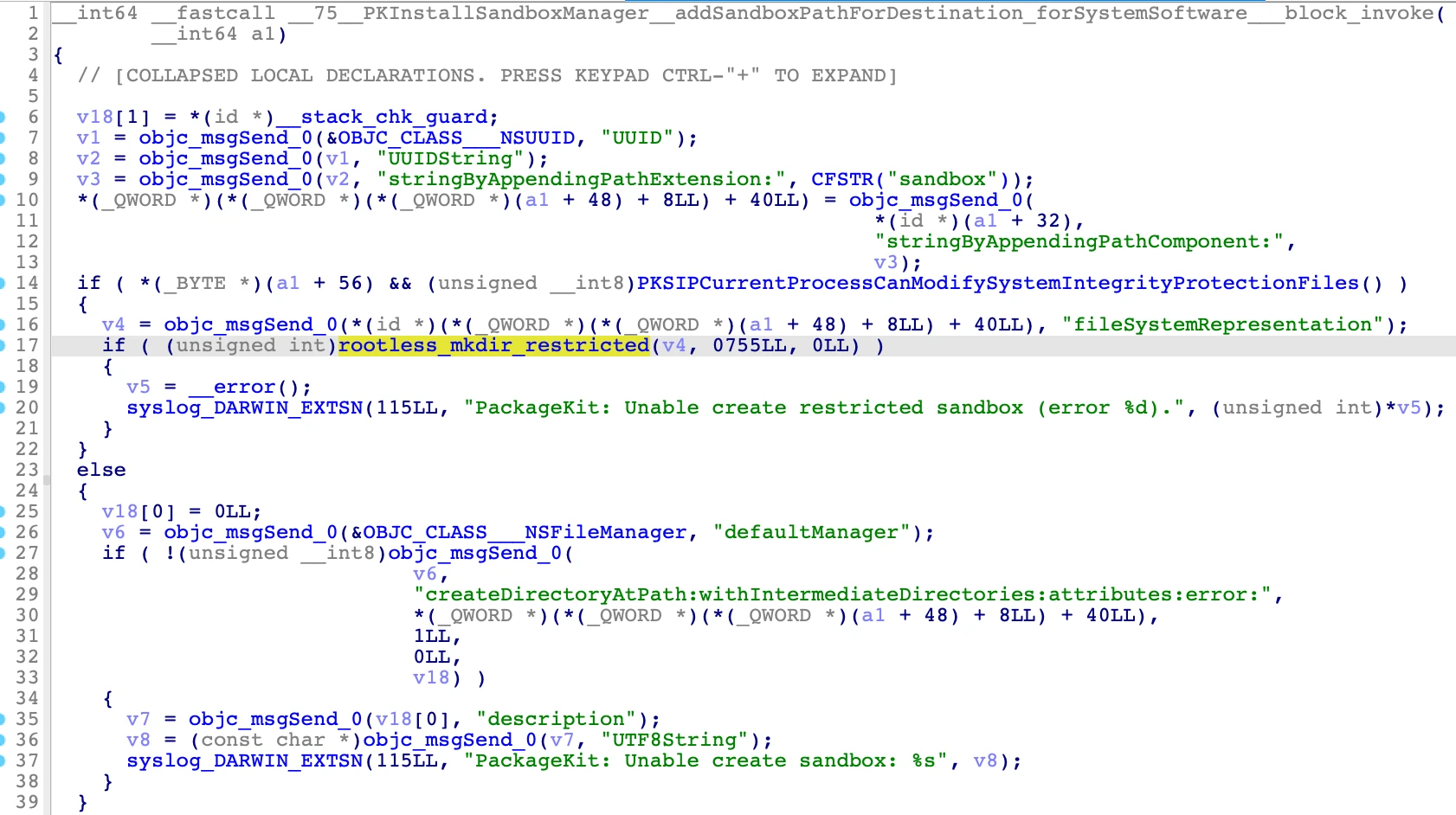Toggle breakpoint dot beside line 10

pos(2,200)
